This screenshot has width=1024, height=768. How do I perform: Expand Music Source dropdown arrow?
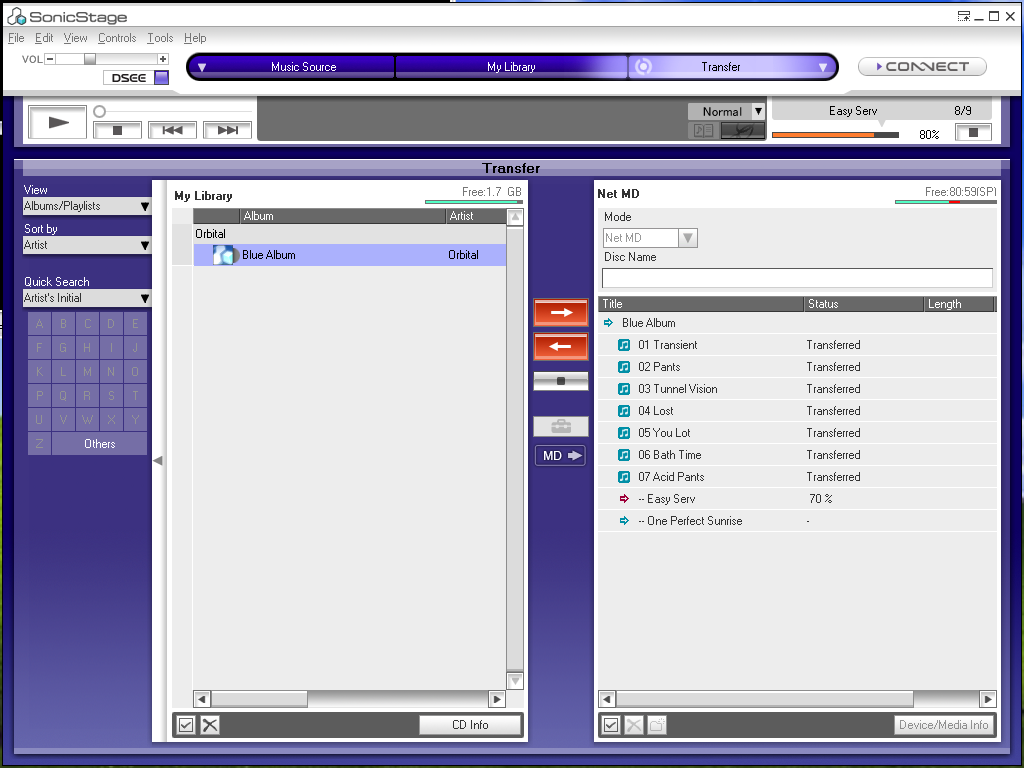point(202,67)
